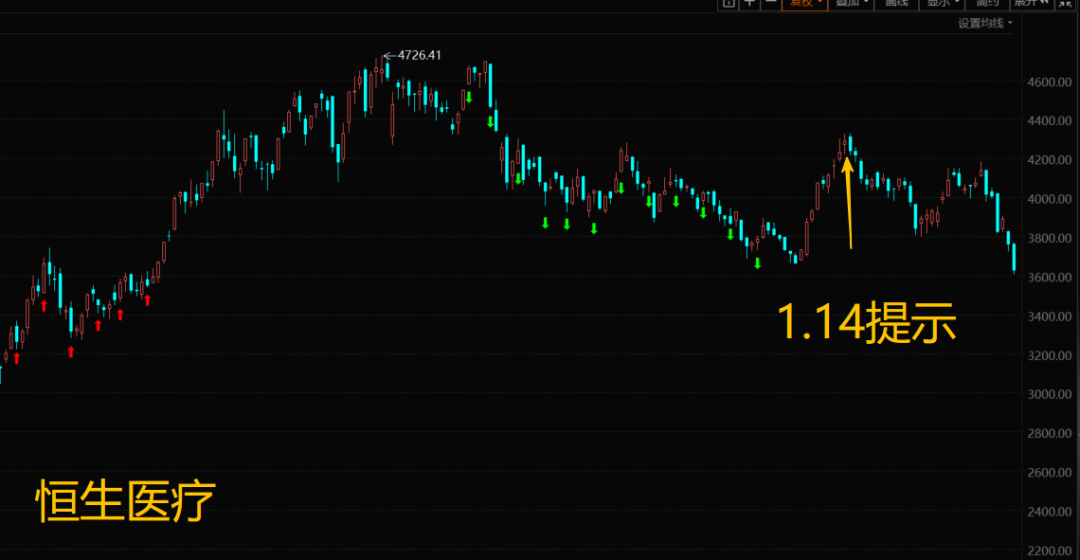Click the 3200.00 price axis label

pyautogui.click(x=1049, y=355)
